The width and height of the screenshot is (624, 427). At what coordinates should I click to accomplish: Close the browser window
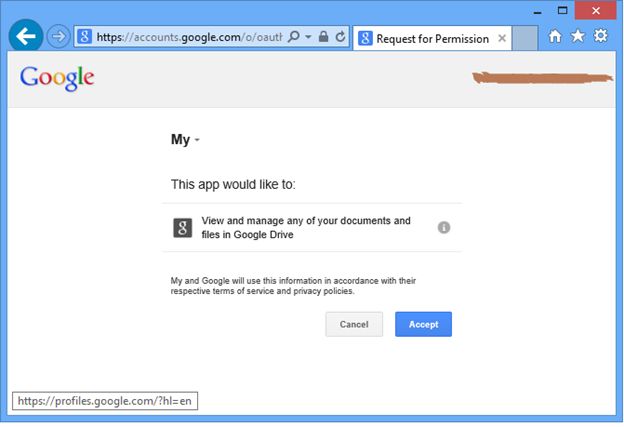596,11
